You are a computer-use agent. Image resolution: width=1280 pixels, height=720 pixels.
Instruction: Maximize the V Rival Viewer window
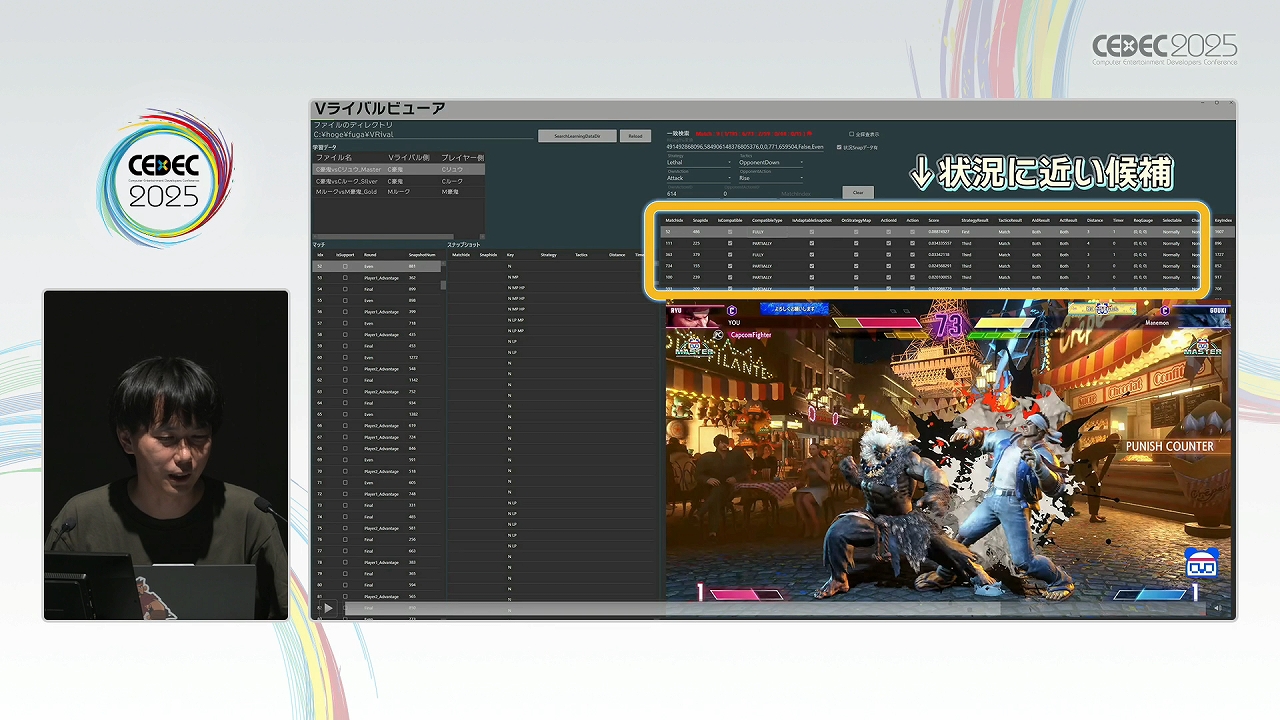click(x=1216, y=103)
